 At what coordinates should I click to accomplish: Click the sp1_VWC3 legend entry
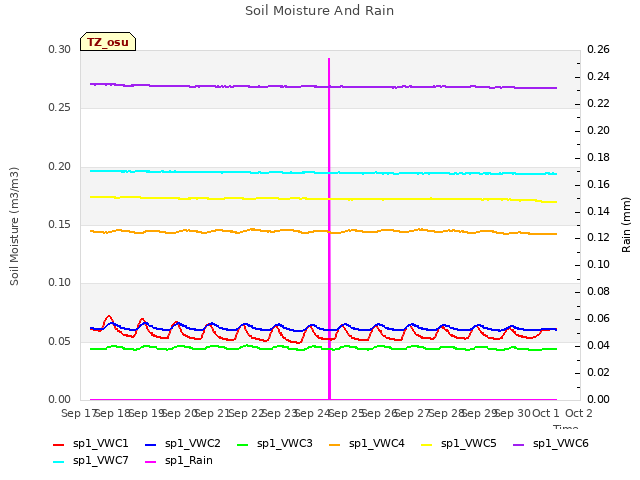(x=275, y=444)
